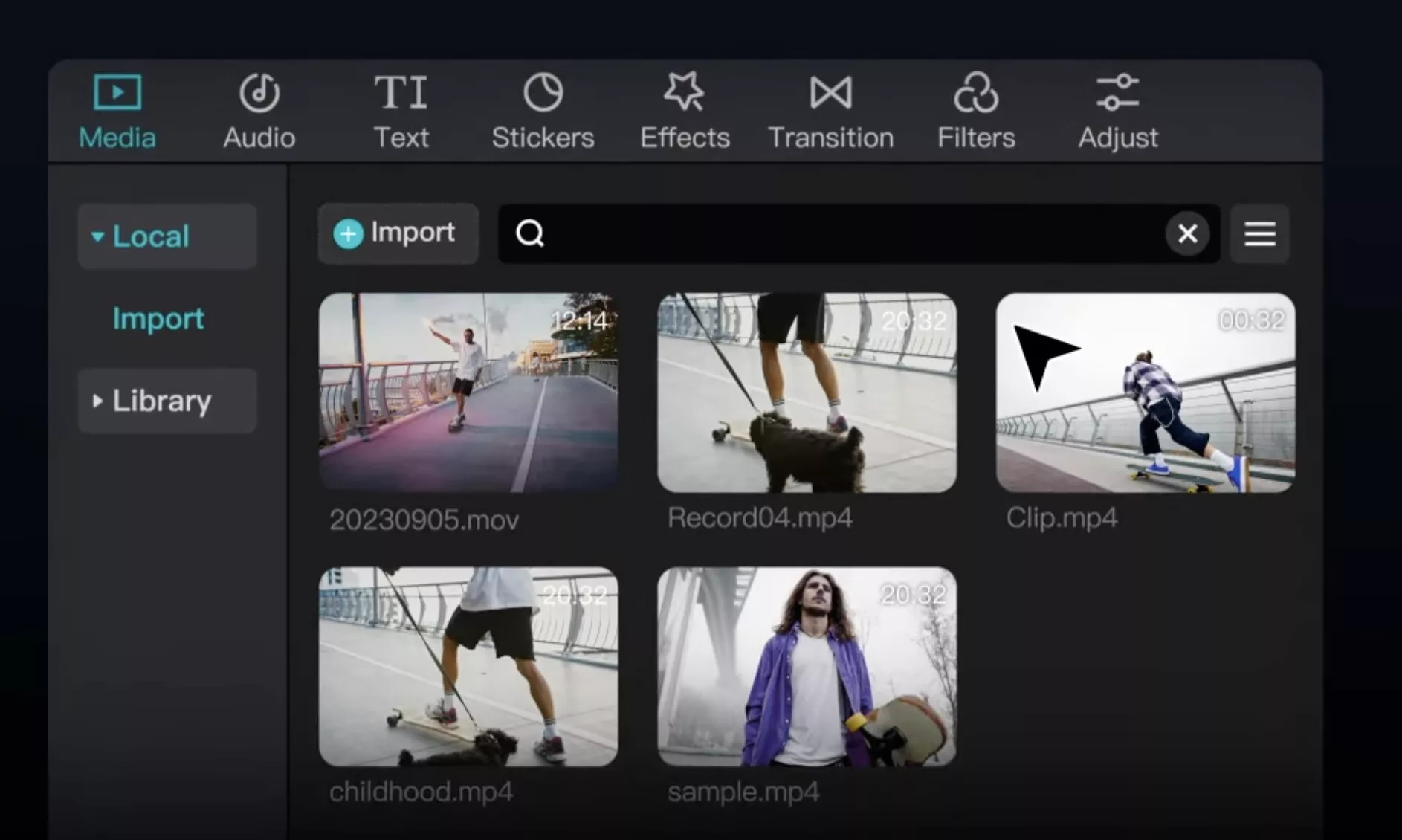Image resolution: width=1402 pixels, height=840 pixels.
Task: Switch to the Media tab
Action: click(x=117, y=112)
